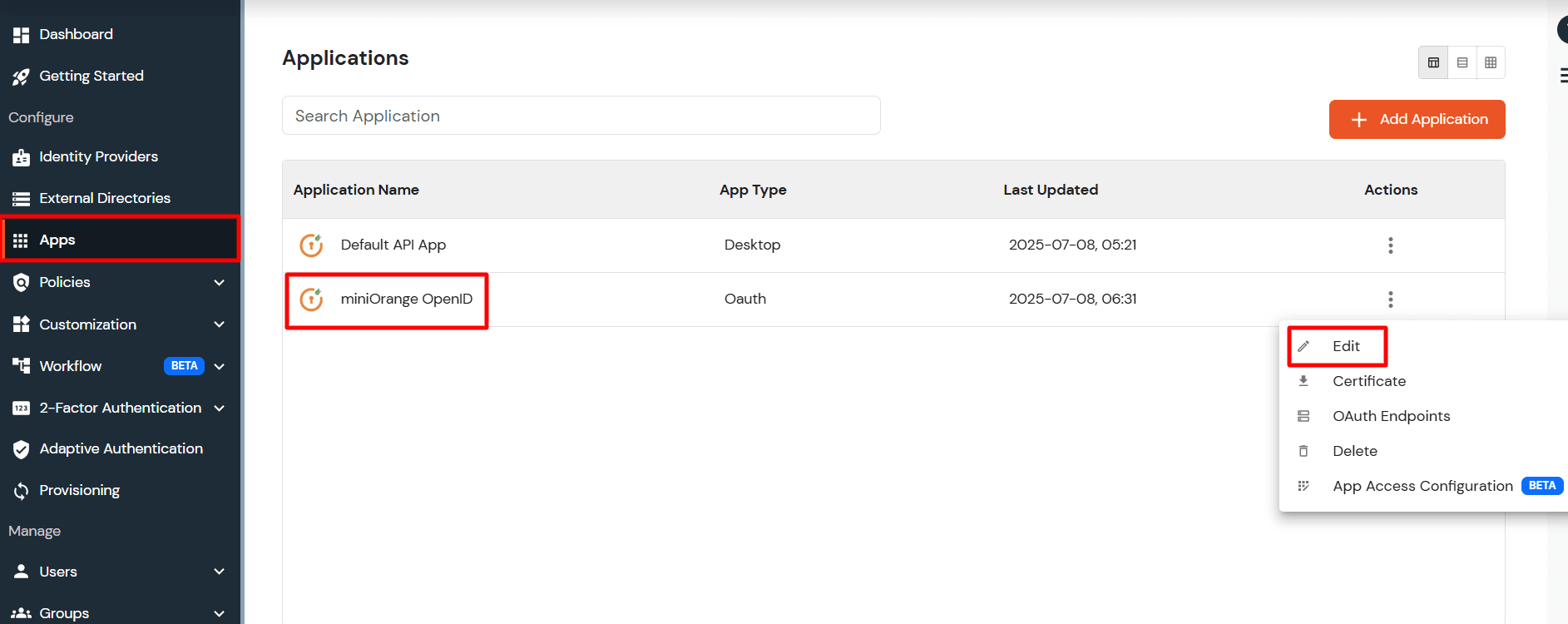Click the 2025-07-08, 05:21 timestamp
This screenshot has height=624, width=1568.
tap(1072, 245)
